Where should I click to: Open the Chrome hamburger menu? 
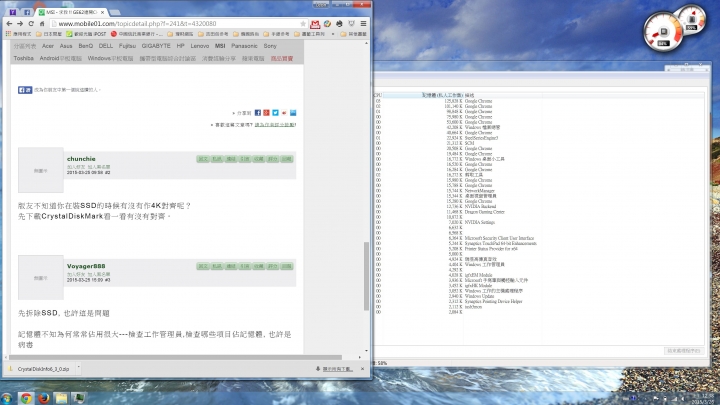pos(363,23)
